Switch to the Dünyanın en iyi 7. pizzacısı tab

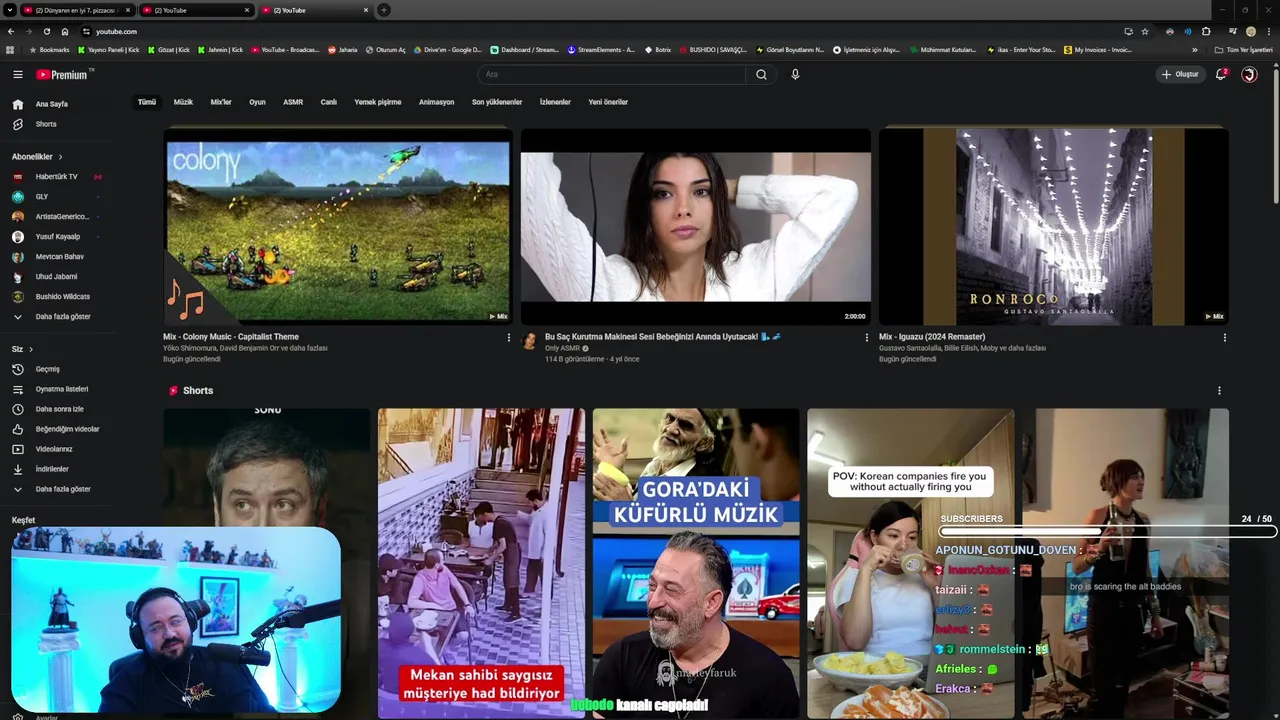(76, 10)
